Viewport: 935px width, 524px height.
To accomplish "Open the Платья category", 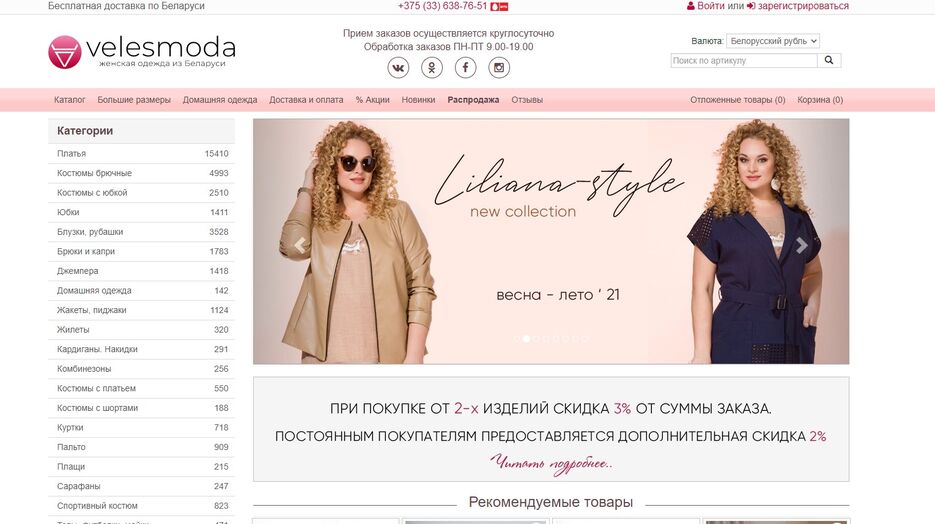I will (x=141, y=154).
